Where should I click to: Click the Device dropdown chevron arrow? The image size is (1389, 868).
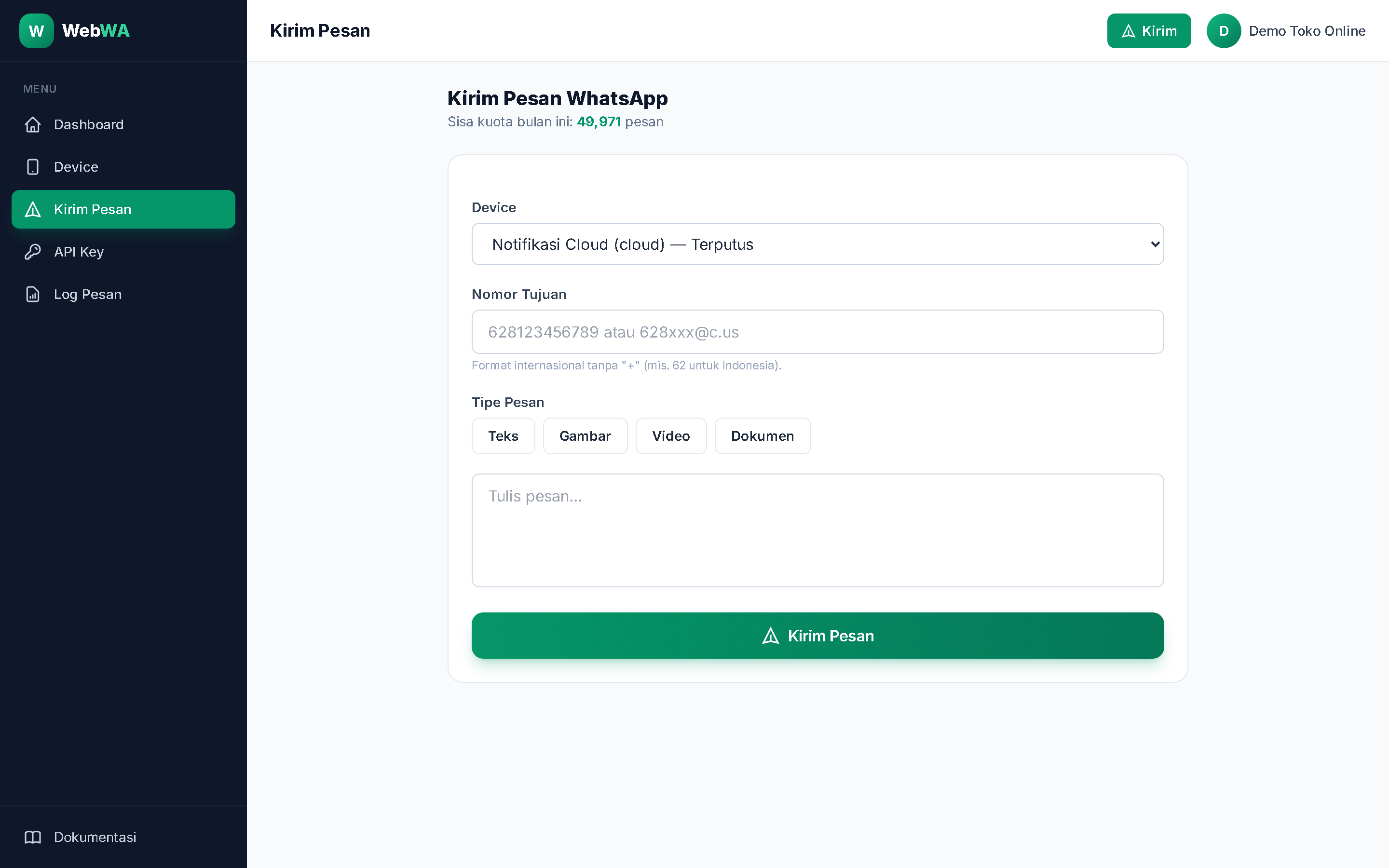[x=1155, y=244]
